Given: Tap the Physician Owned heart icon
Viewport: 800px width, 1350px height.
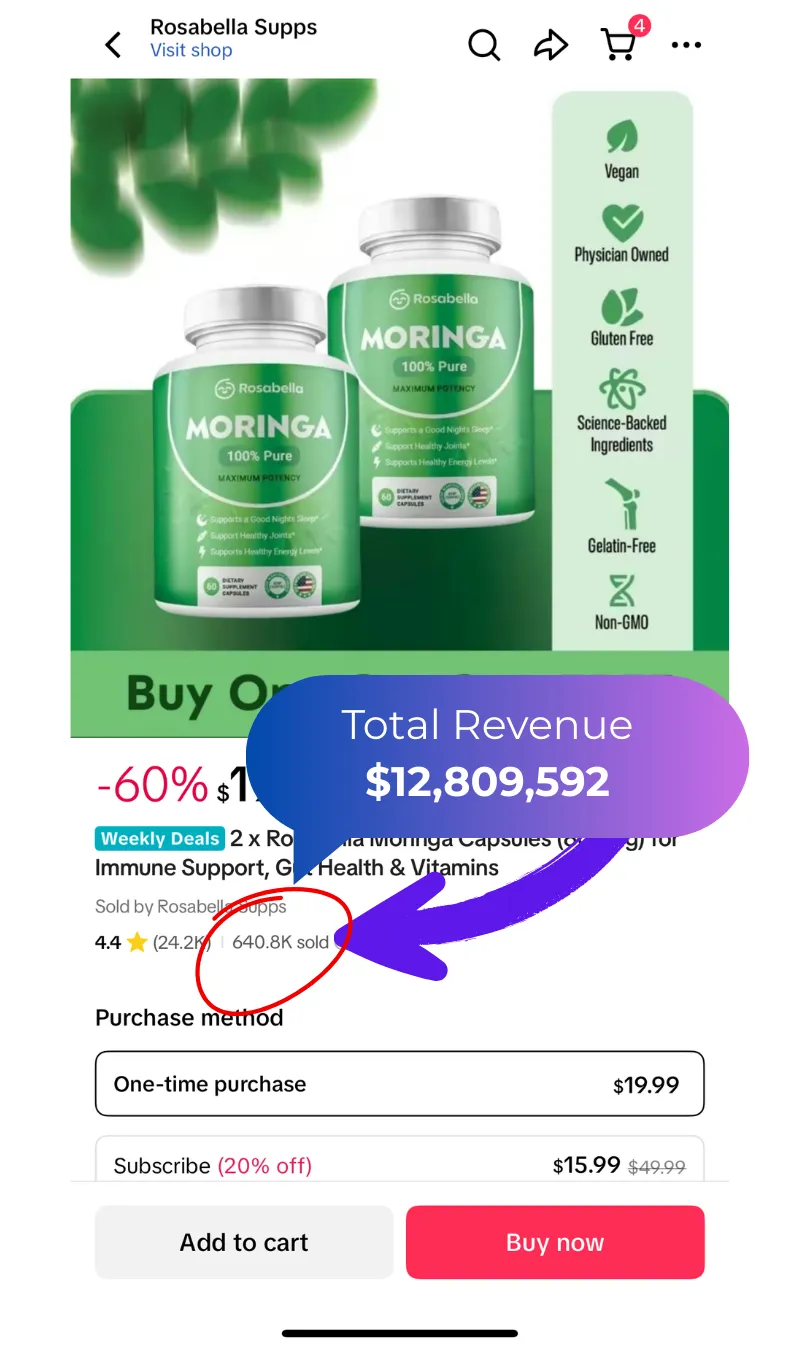Looking at the screenshot, I should (x=621, y=222).
